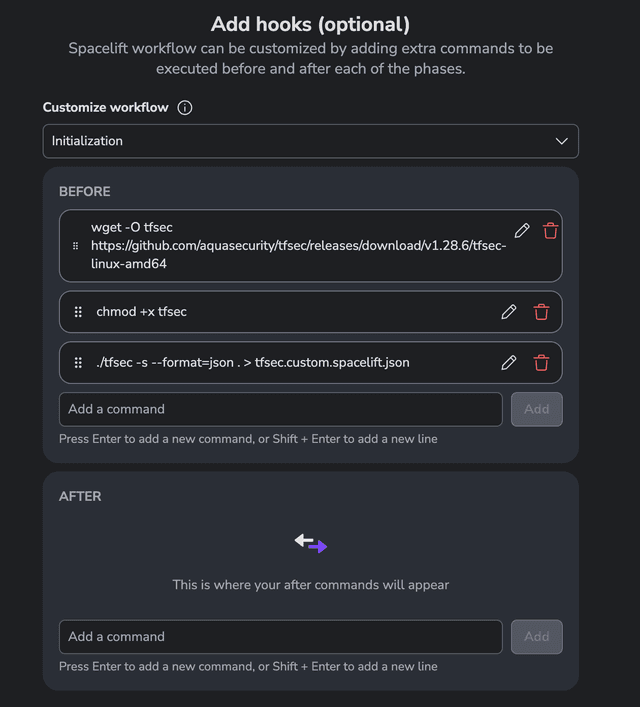The width and height of the screenshot is (640, 707).
Task: Focus the BEFORE section Add a command field
Action: pos(280,409)
